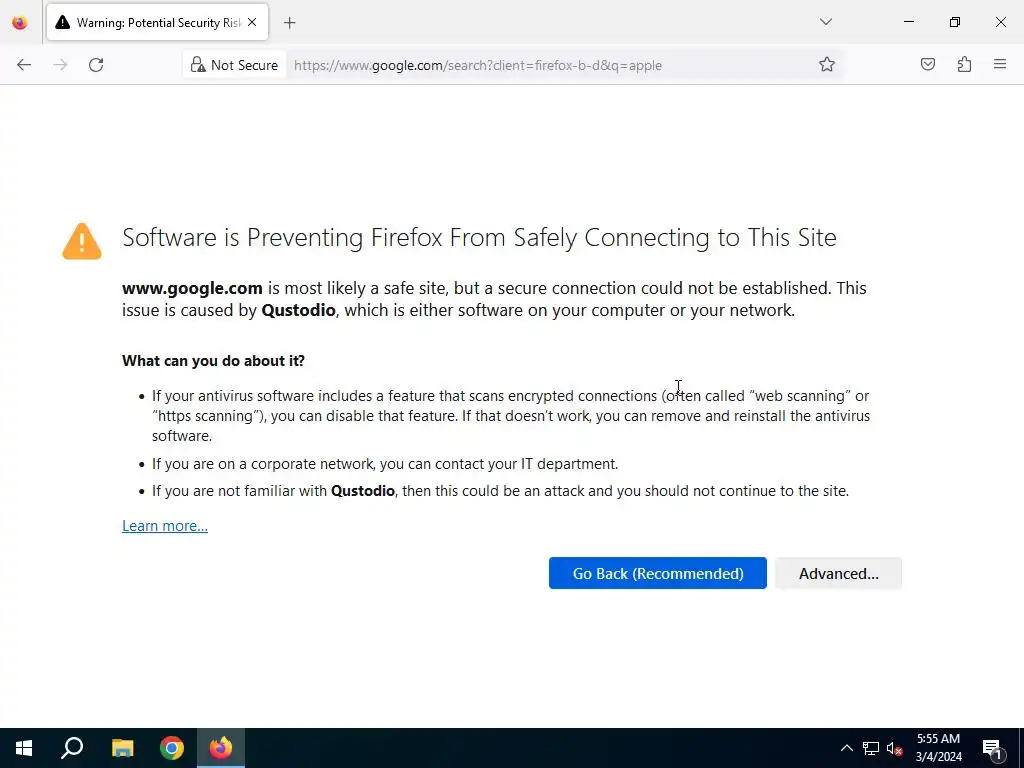The width and height of the screenshot is (1024, 768).
Task: Open the Firefox application menu
Action: point(1000,65)
